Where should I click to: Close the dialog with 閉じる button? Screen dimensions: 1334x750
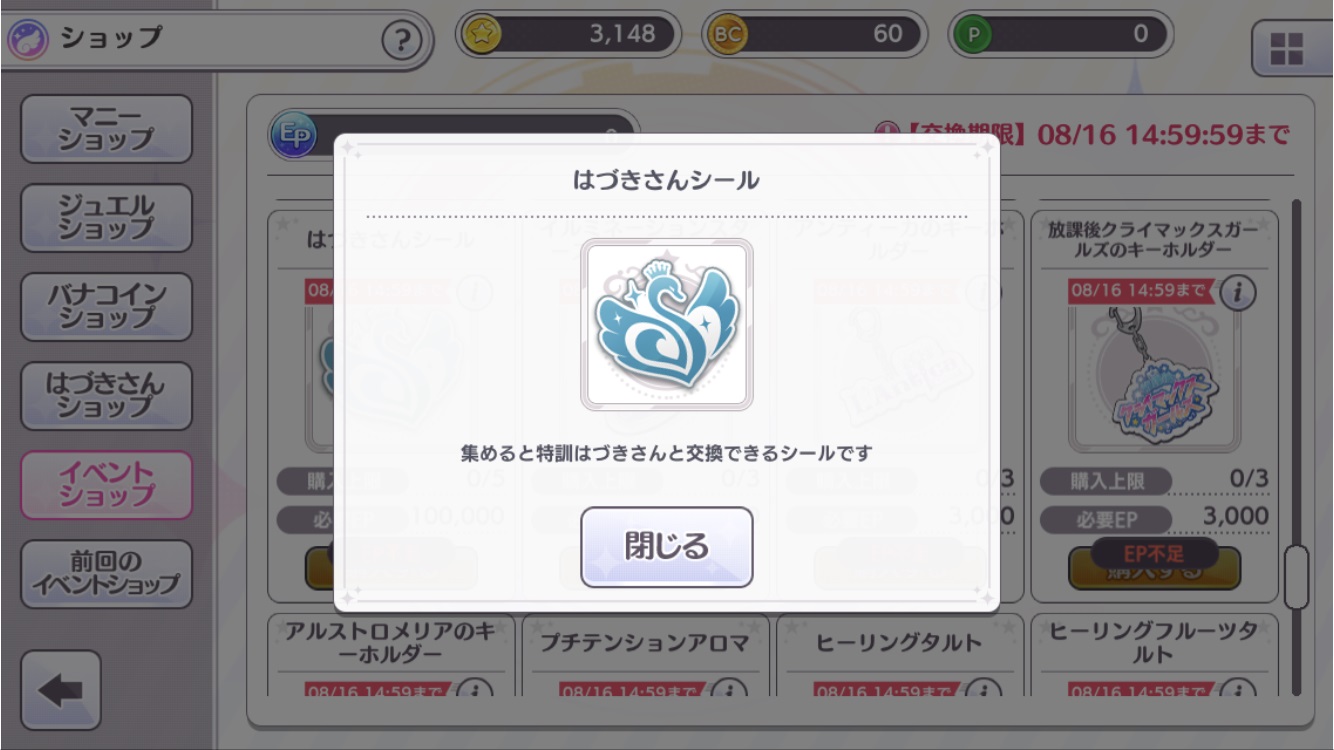coord(667,547)
